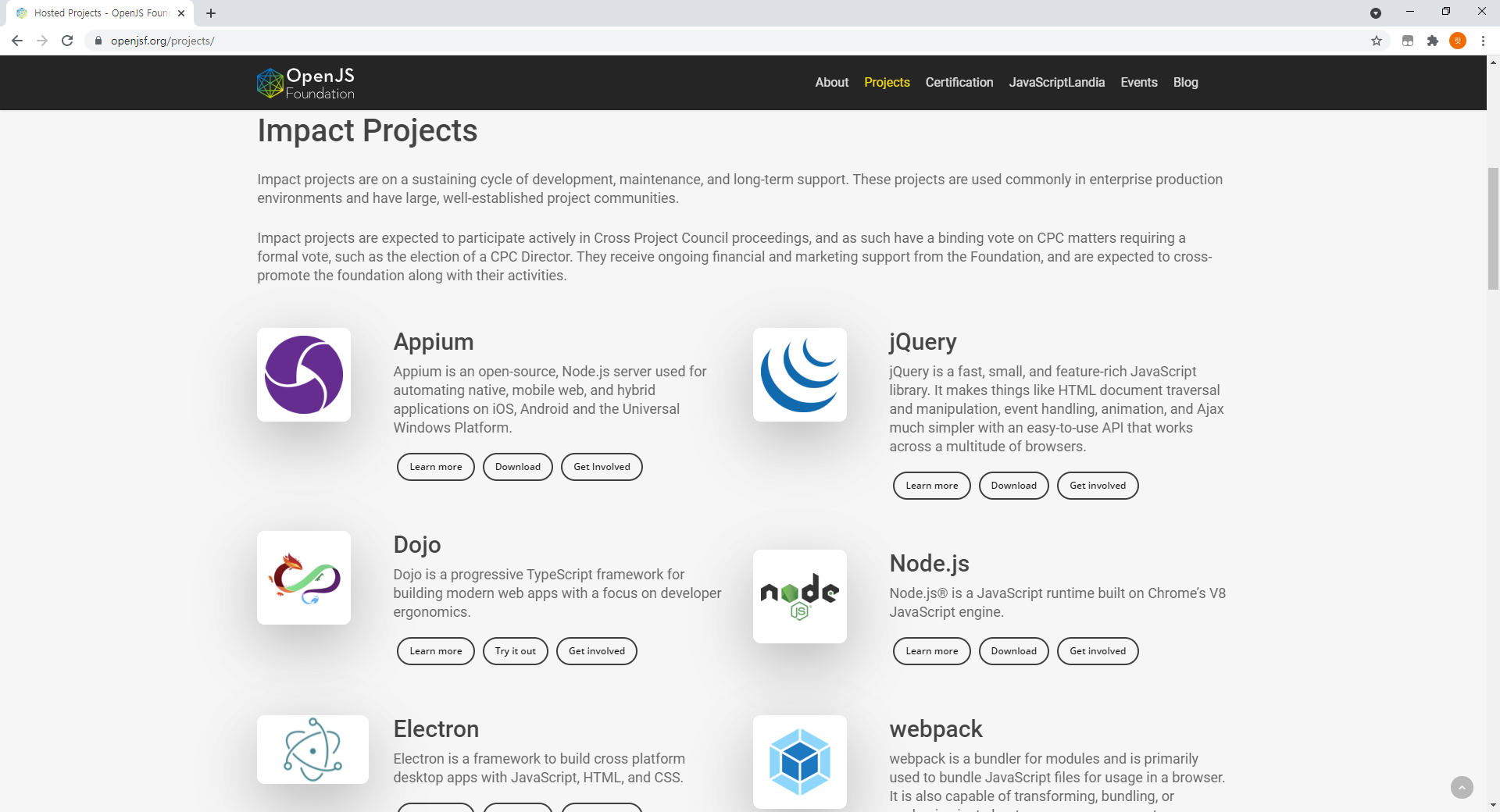Click Node.js Get involved button
This screenshot has width=1500, height=812.
[x=1098, y=651]
